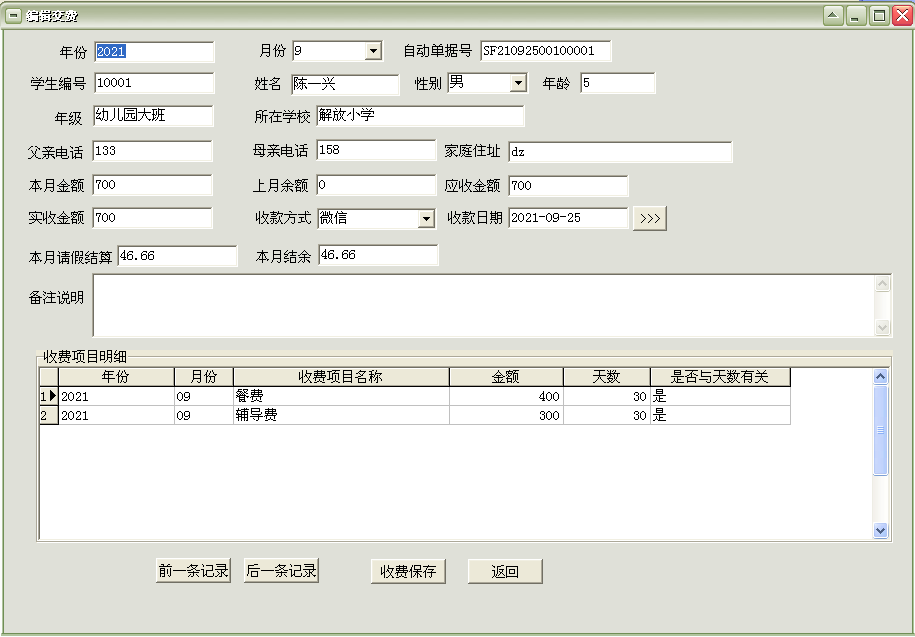Screen dimensions: 915x637
Task: Go to next record with 后一条记录
Action: click(281, 571)
